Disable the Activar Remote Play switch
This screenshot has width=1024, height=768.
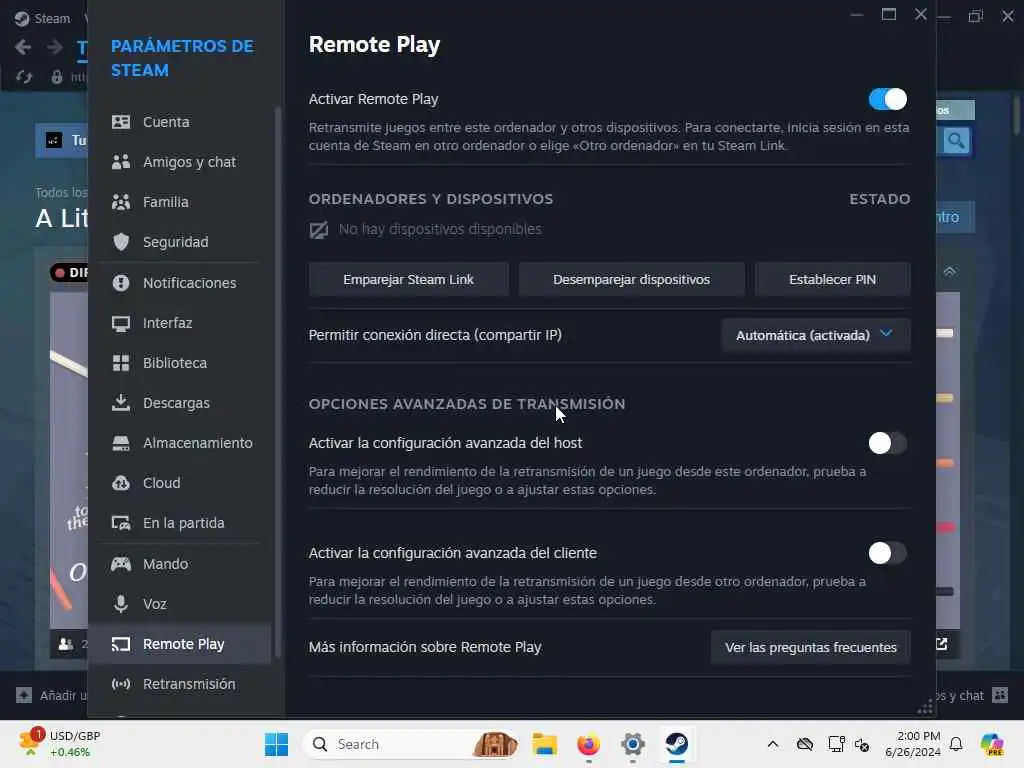(x=888, y=99)
